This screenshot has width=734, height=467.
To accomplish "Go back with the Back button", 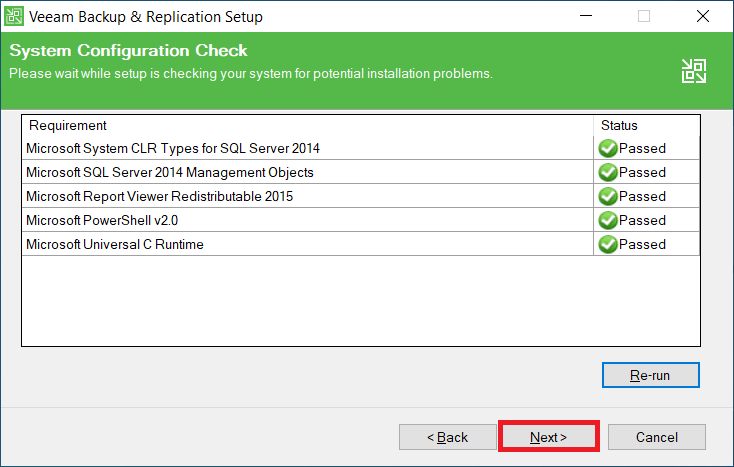I will click(447, 437).
